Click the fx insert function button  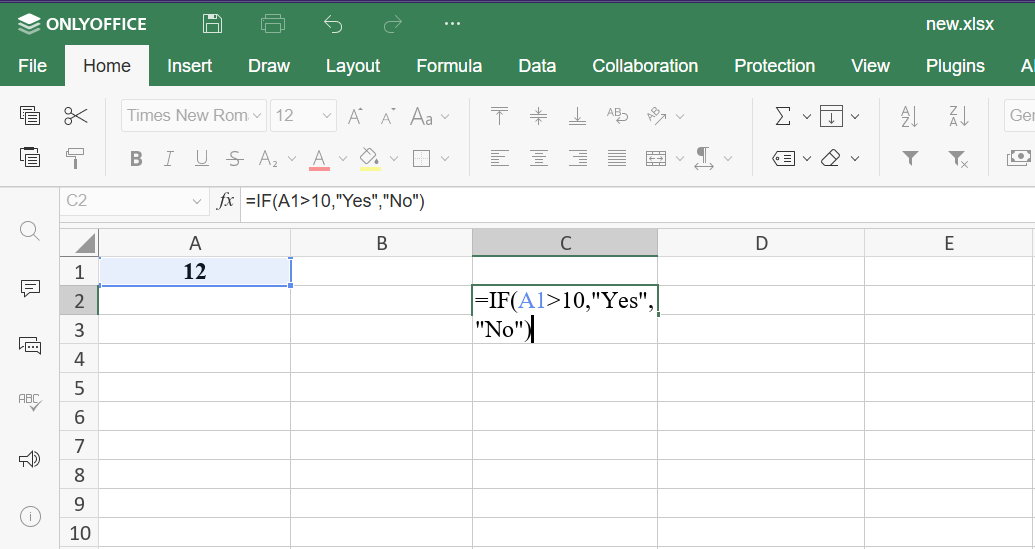[226, 201]
